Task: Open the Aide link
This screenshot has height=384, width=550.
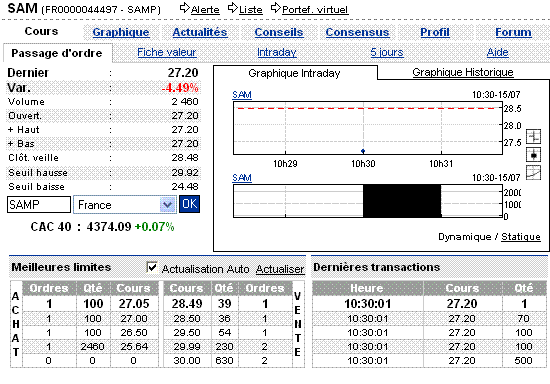Action: [497, 52]
